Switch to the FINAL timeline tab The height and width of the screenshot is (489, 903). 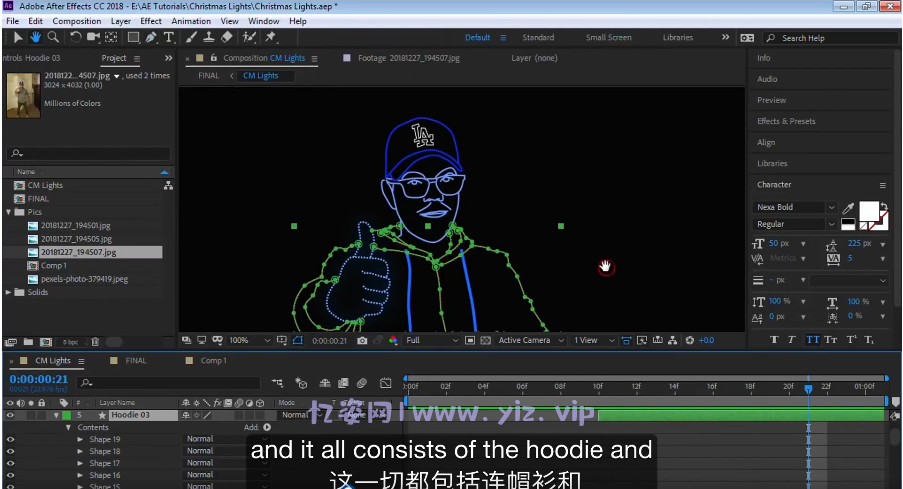tap(136, 361)
